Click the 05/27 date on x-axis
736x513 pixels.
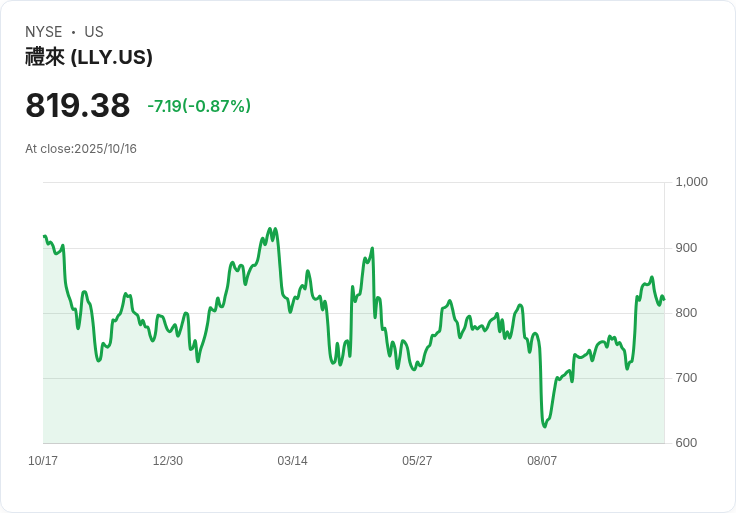click(417, 461)
